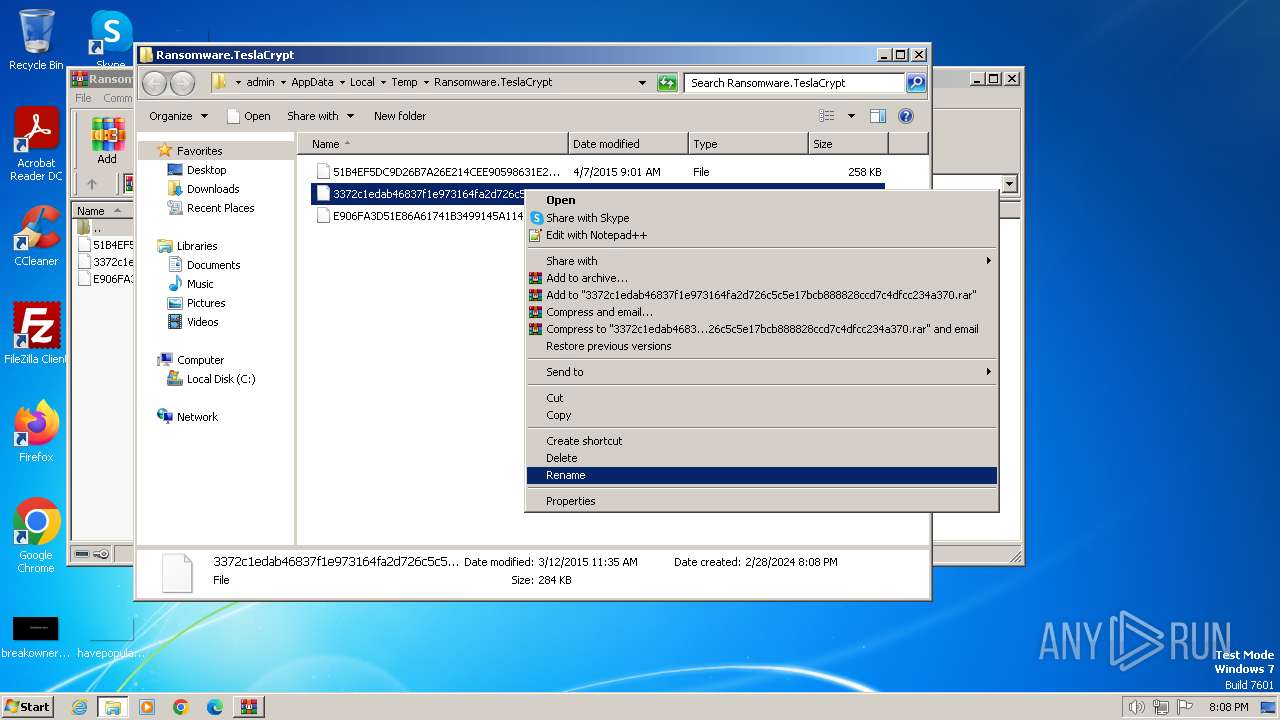Click the change your view icon
The image size is (1280, 720).
pyautogui.click(x=827, y=116)
